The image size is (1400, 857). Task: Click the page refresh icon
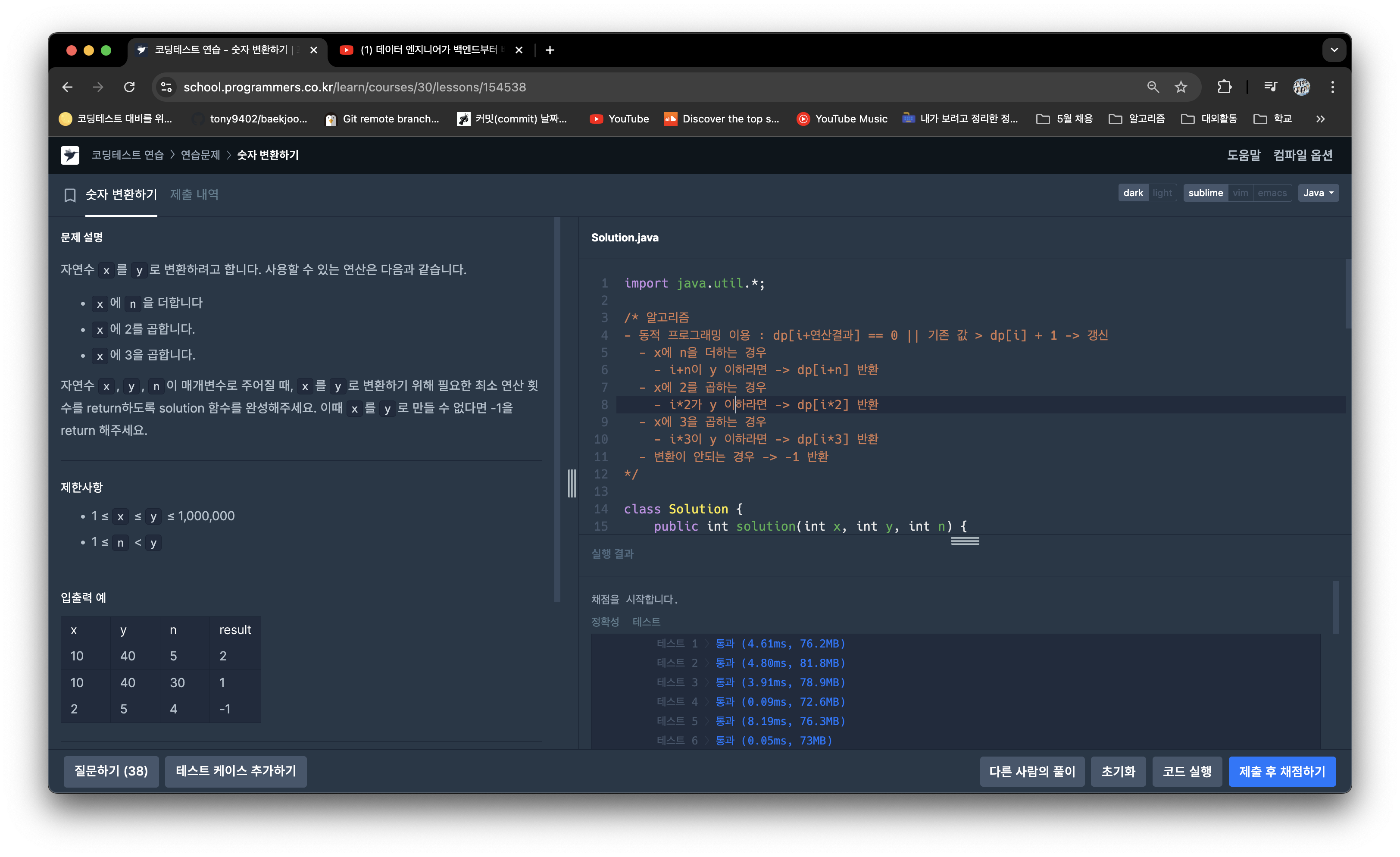[x=130, y=87]
